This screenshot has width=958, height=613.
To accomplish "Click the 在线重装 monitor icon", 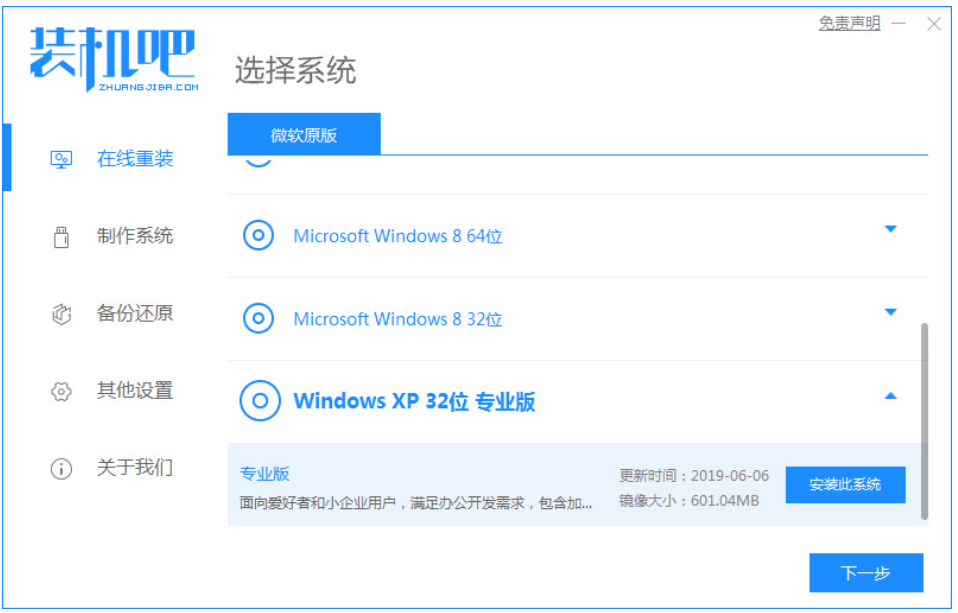I will [61, 160].
